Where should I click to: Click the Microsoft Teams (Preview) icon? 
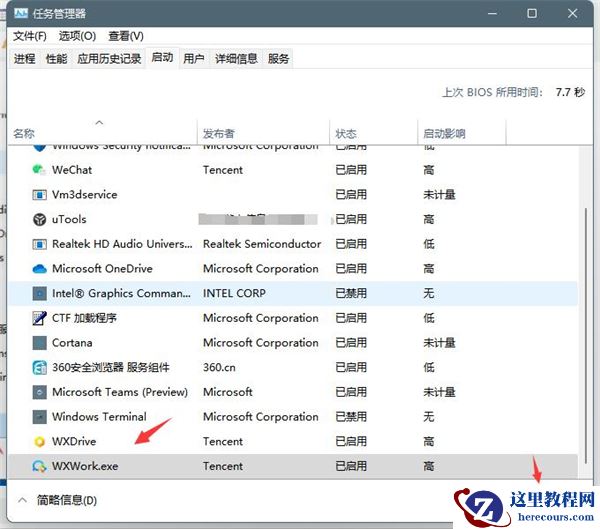[39, 392]
